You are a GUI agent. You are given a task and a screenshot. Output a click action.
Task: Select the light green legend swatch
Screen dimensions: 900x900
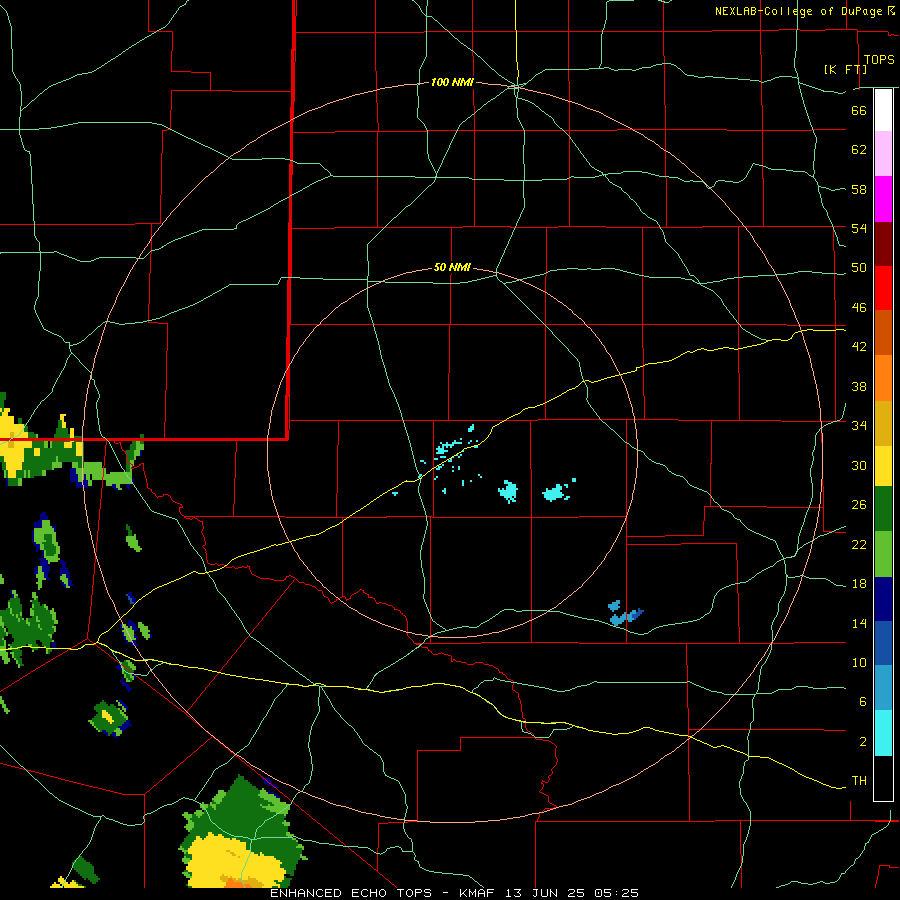click(883, 554)
